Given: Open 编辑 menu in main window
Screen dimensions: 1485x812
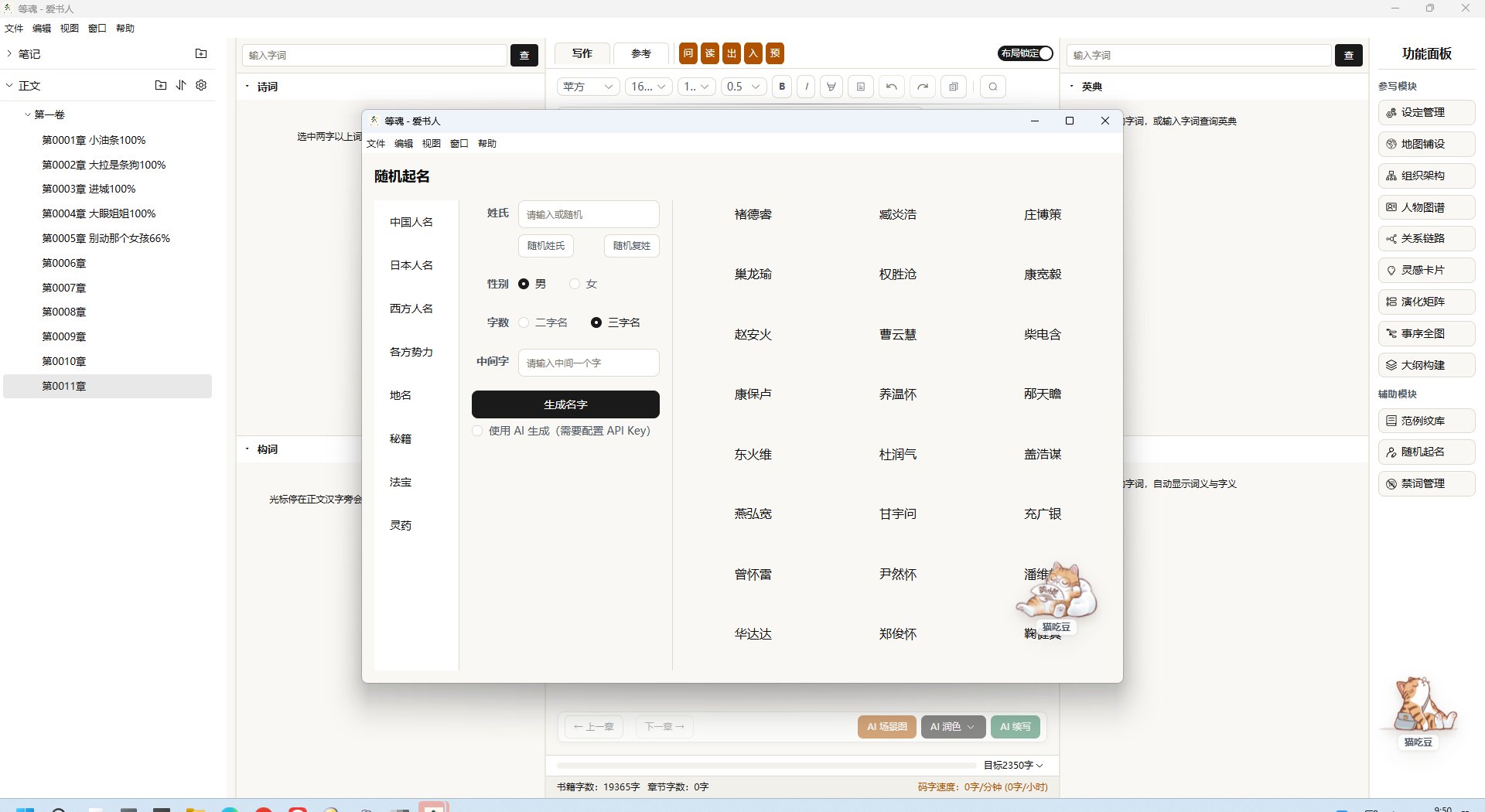Looking at the screenshot, I should point(41,28).
